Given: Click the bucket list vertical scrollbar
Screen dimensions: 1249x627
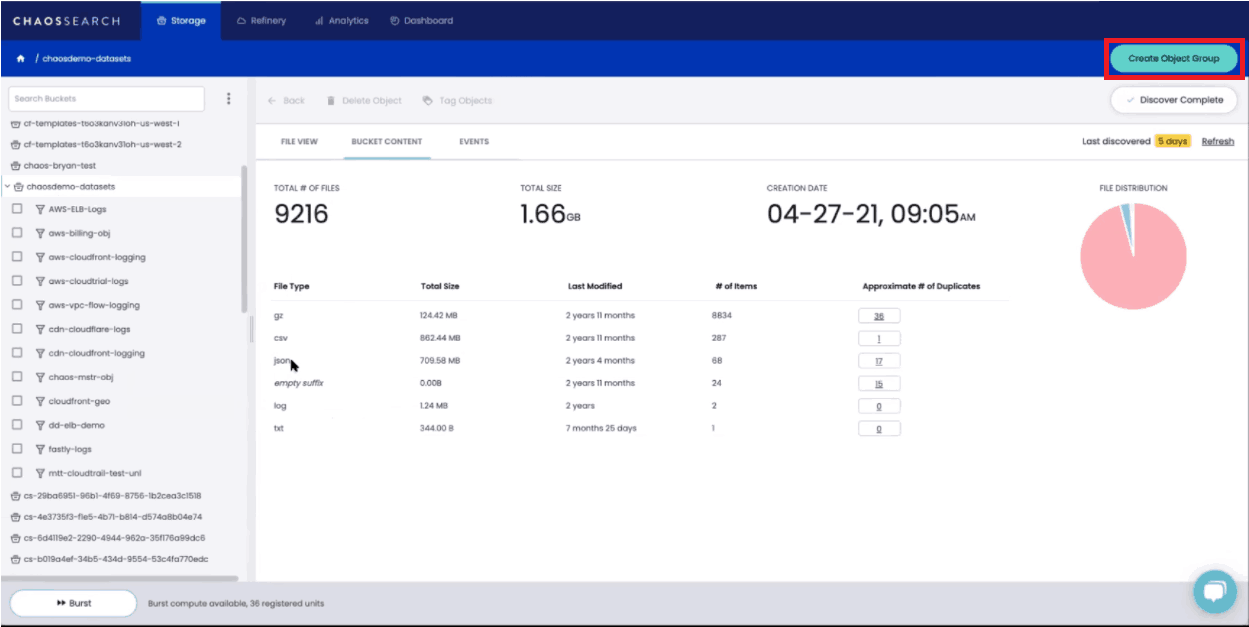Looking at the screenshot, I should tap(245, 240).
